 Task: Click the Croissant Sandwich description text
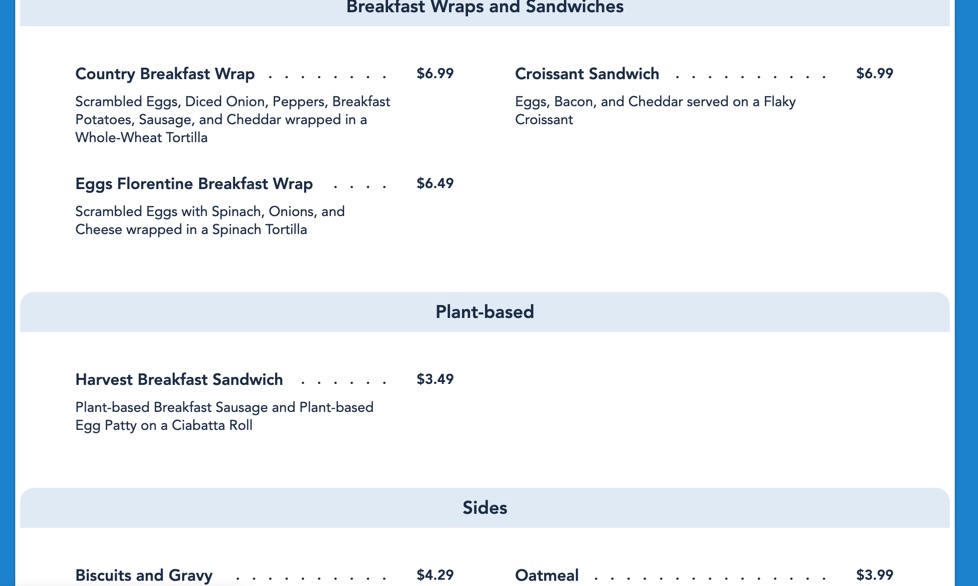click(655, 111)
